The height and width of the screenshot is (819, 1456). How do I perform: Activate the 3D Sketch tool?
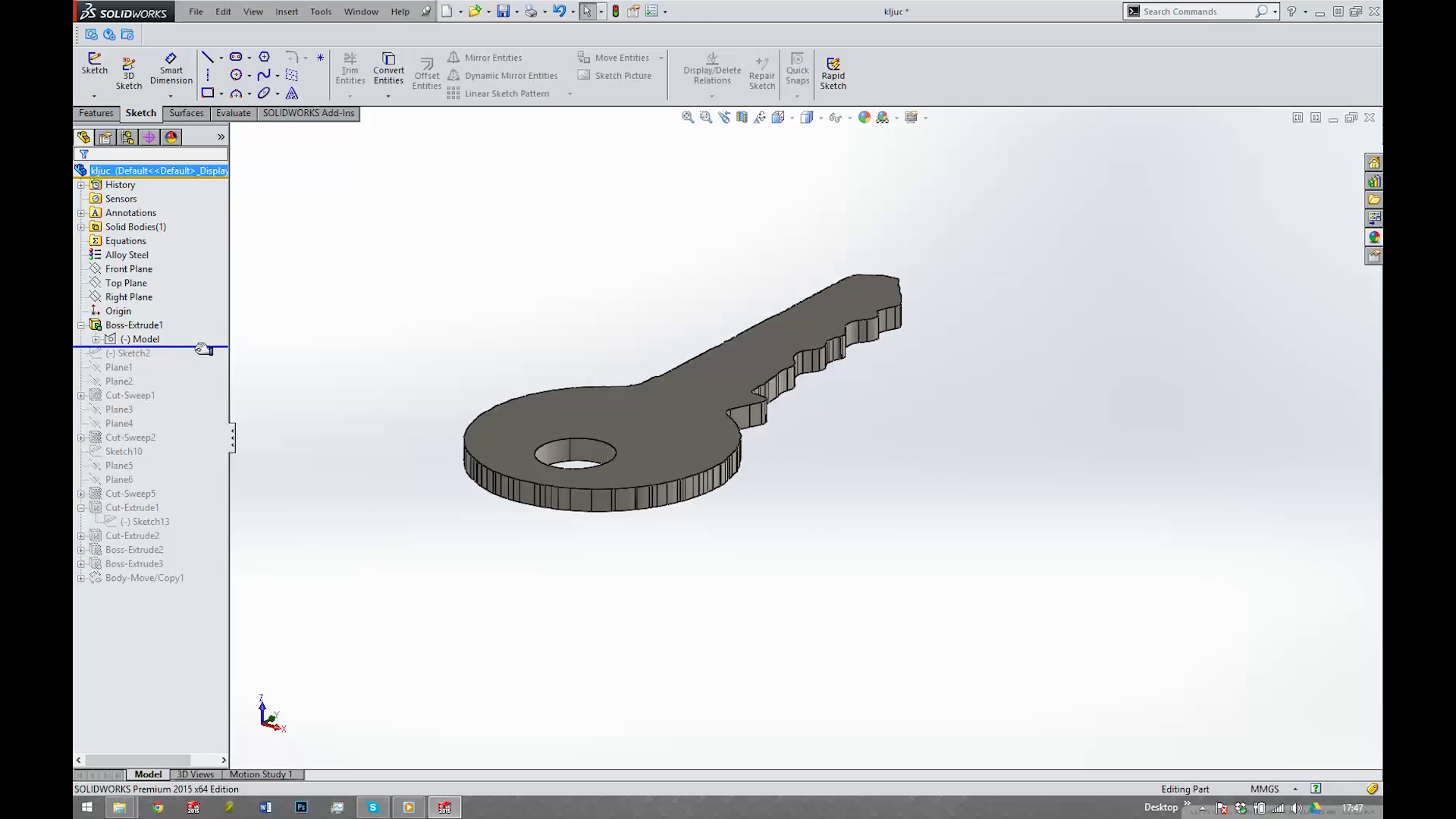click(129, 70)
